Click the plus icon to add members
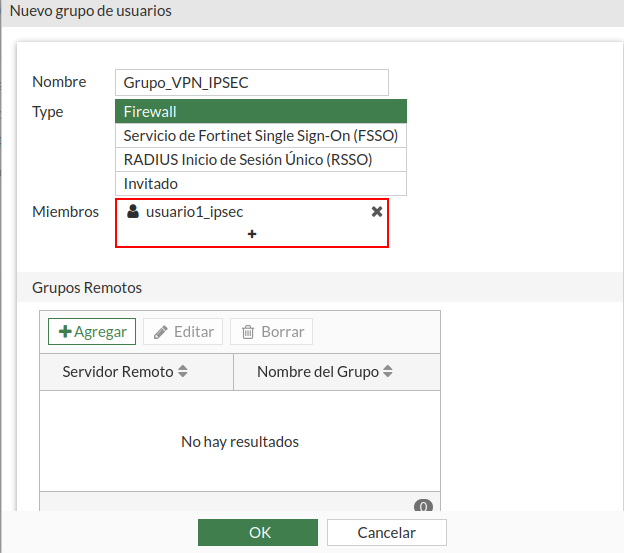 click(252, 234)
